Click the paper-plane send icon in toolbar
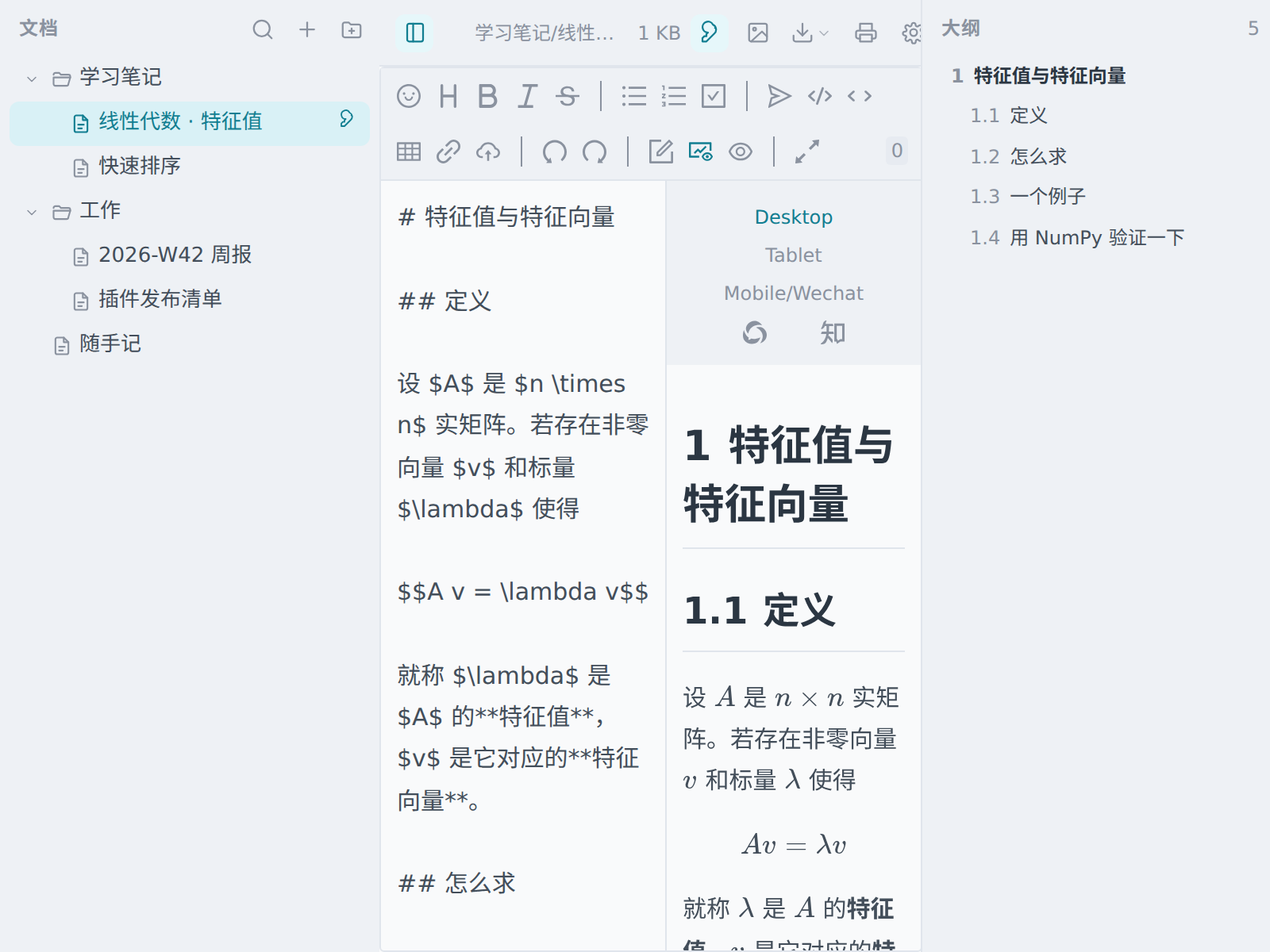 (779, 96)
